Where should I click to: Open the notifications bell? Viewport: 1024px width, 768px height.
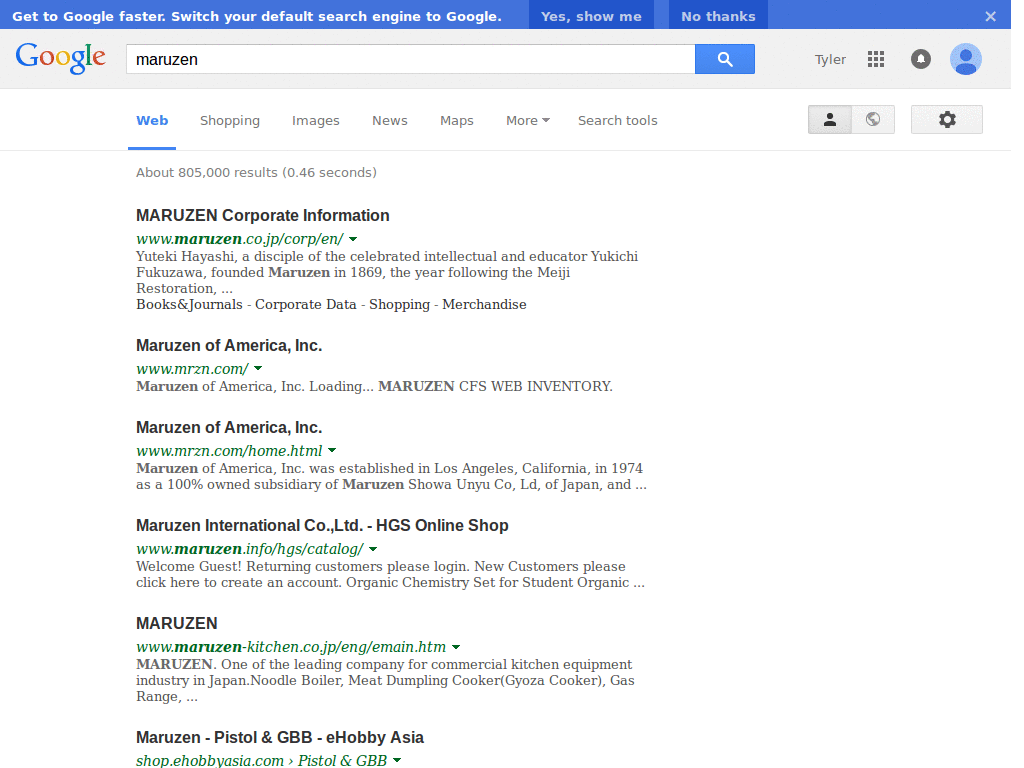921,59
